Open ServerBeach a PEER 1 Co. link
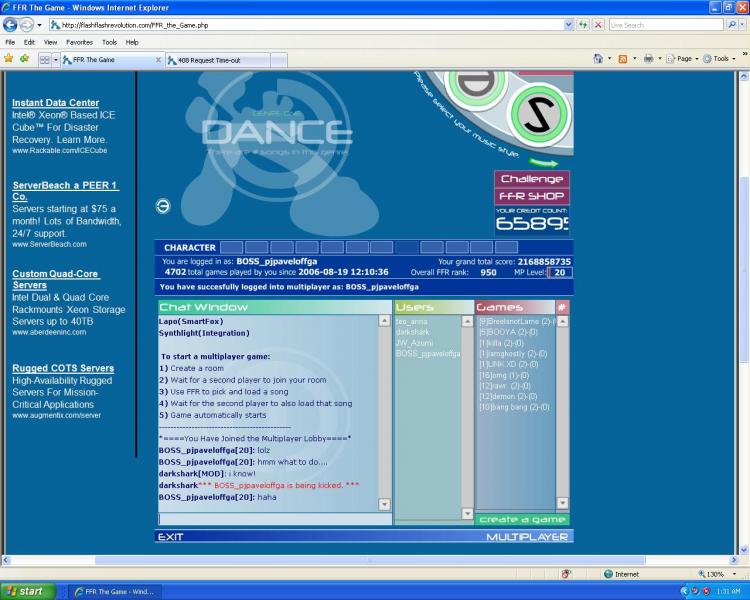750x600 pixels. [65, 190]
